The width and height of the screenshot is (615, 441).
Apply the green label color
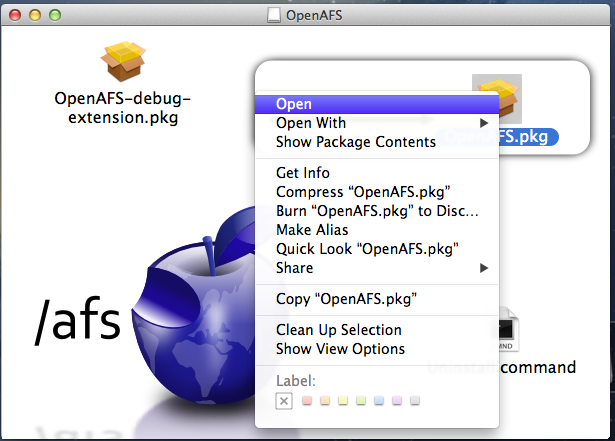361,401
